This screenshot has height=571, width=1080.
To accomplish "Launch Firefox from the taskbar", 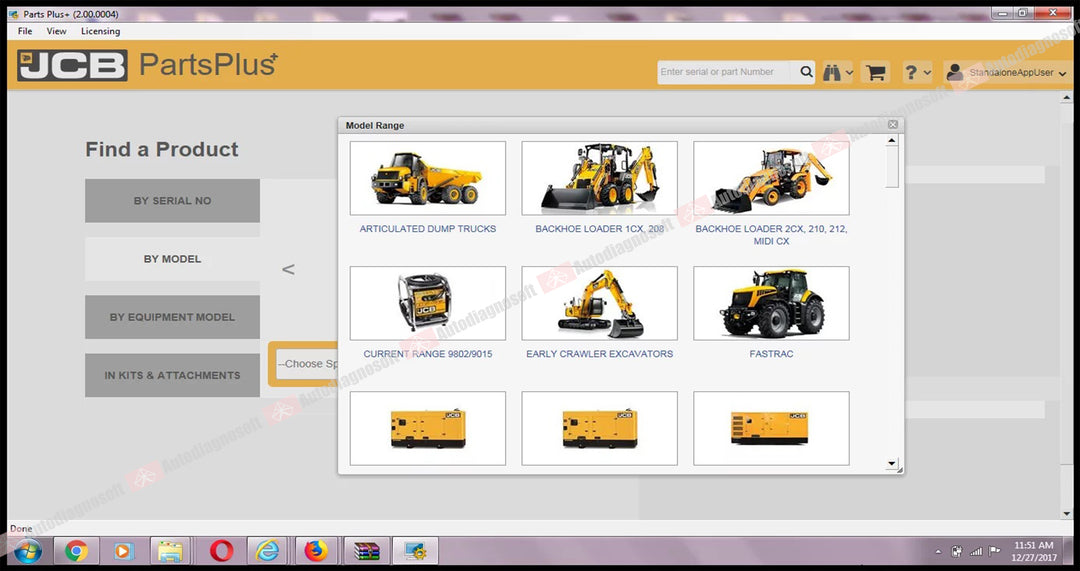I will click(316, 551).
